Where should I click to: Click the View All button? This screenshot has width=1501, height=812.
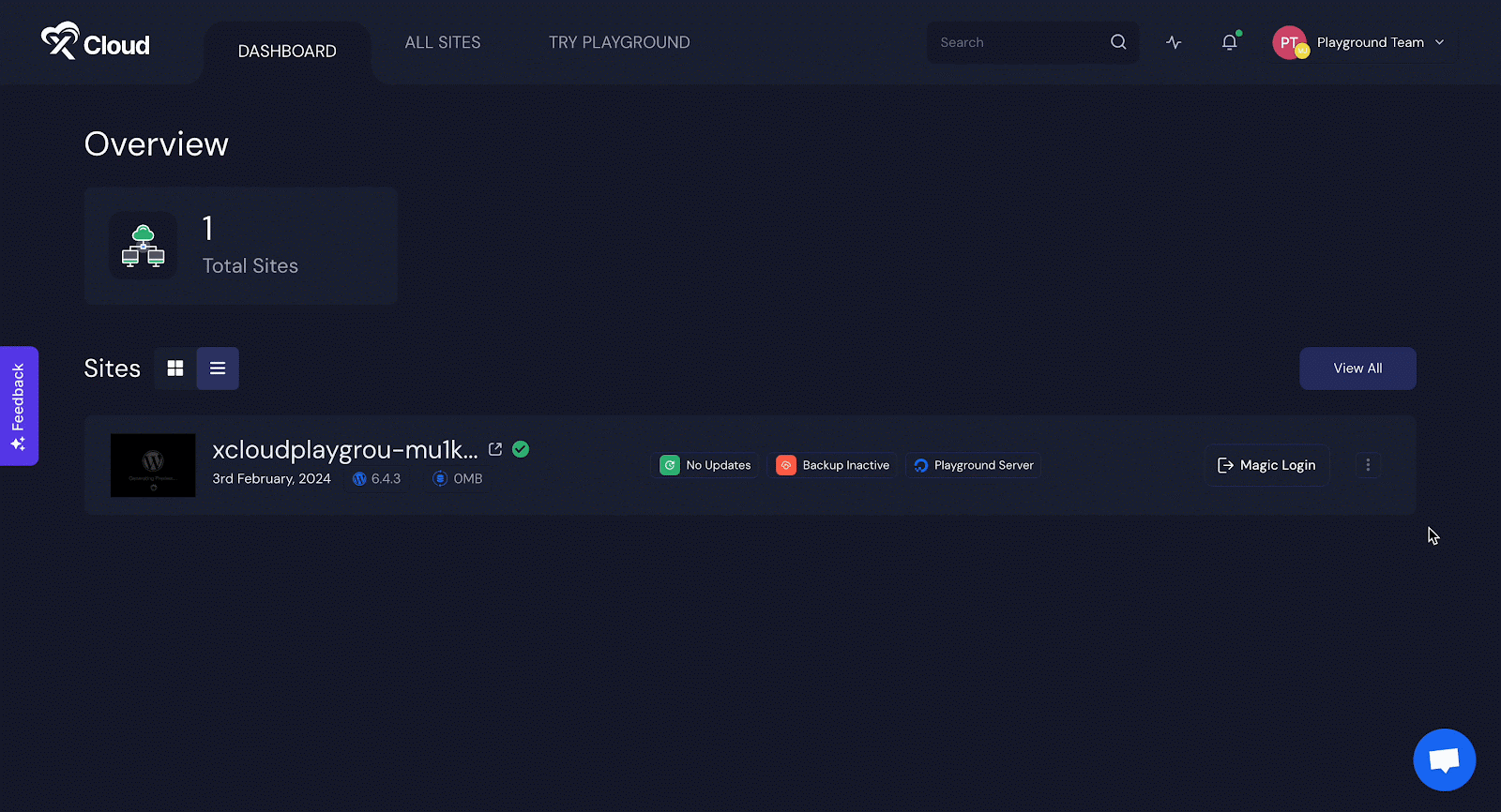click(x=1357, y=368)
